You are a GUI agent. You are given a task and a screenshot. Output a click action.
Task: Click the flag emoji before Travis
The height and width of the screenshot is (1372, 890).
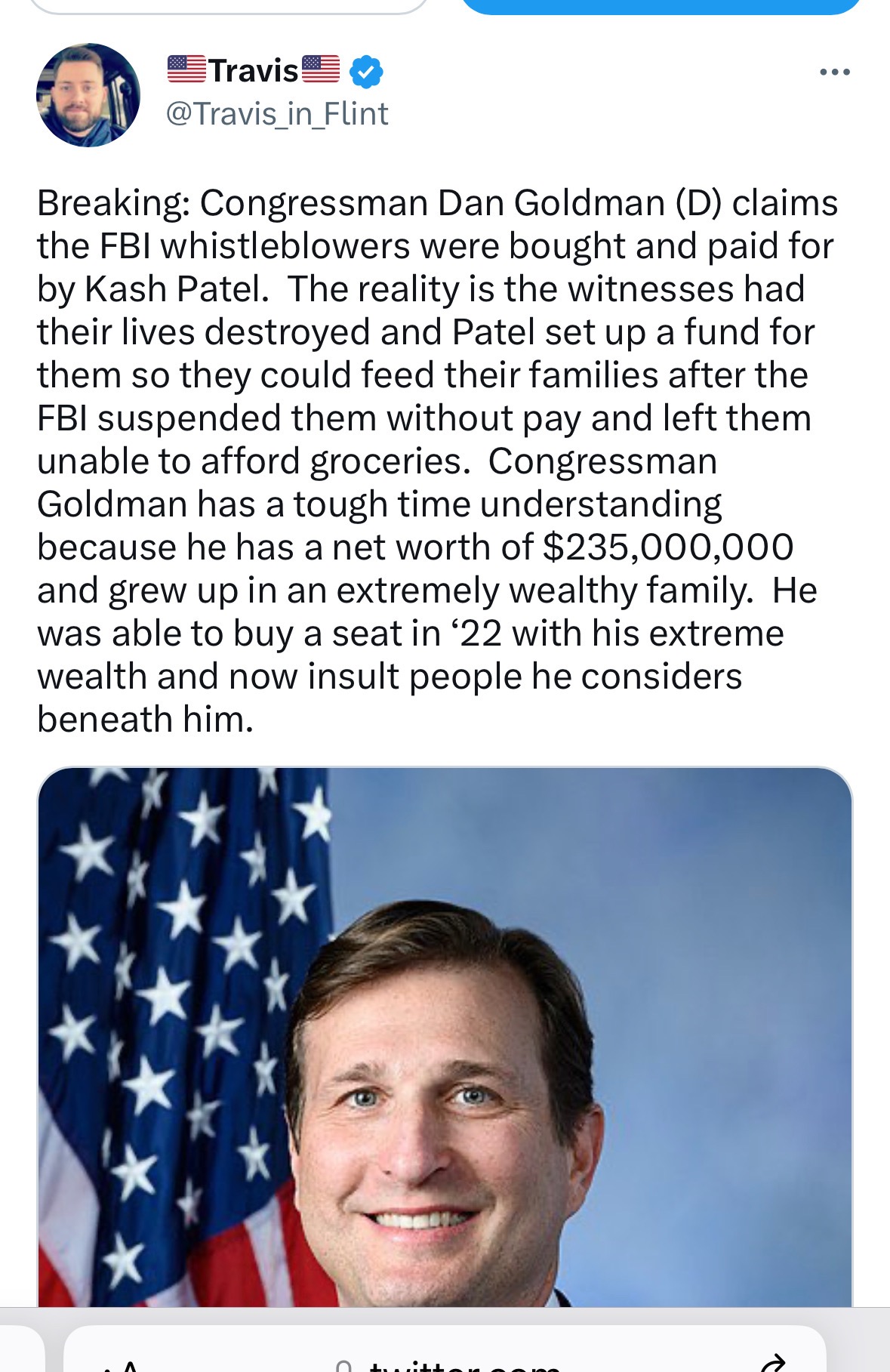tap(186, 69)
